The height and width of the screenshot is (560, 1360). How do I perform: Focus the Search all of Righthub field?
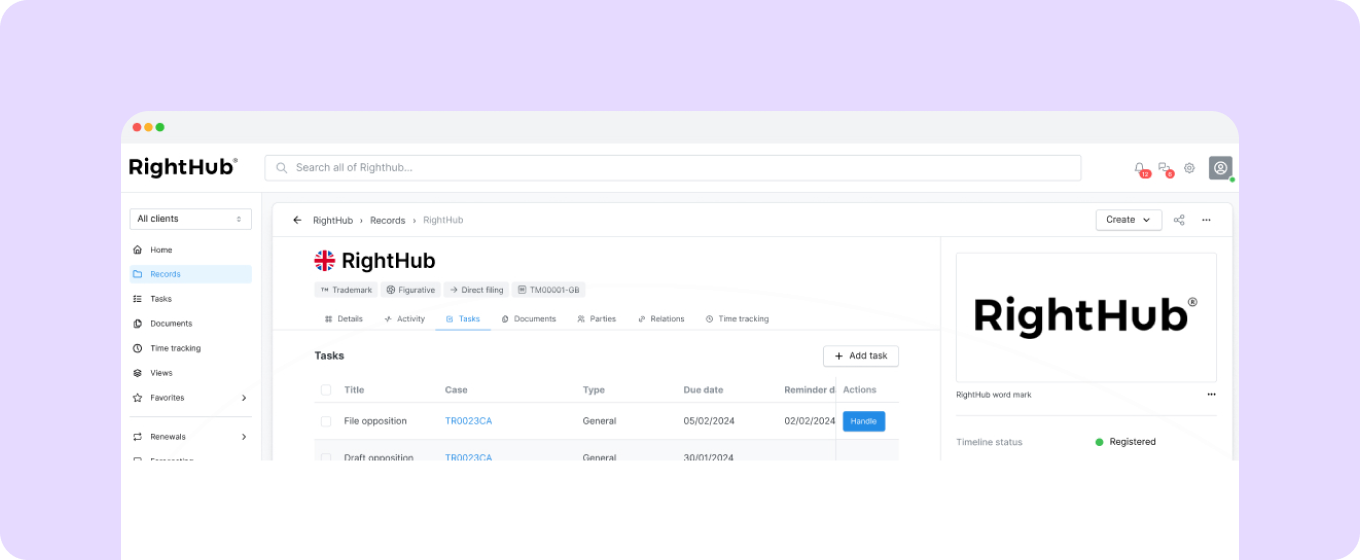coord(672,168)
